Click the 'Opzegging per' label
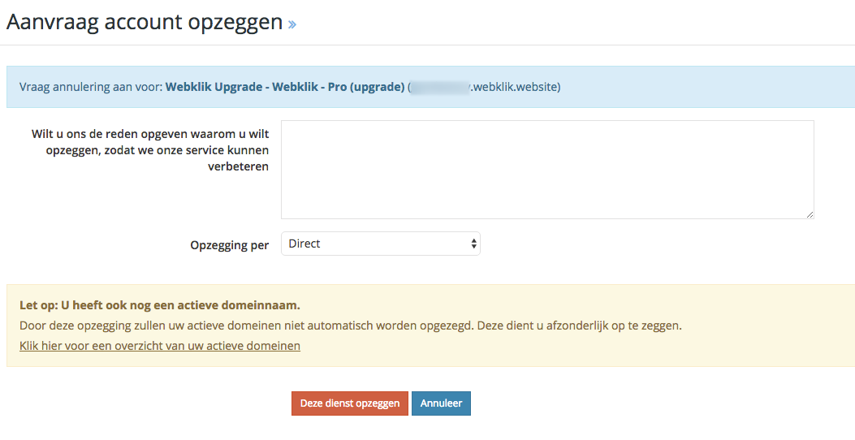The width and height of the screenshot is (855, 440). (230, 245)
